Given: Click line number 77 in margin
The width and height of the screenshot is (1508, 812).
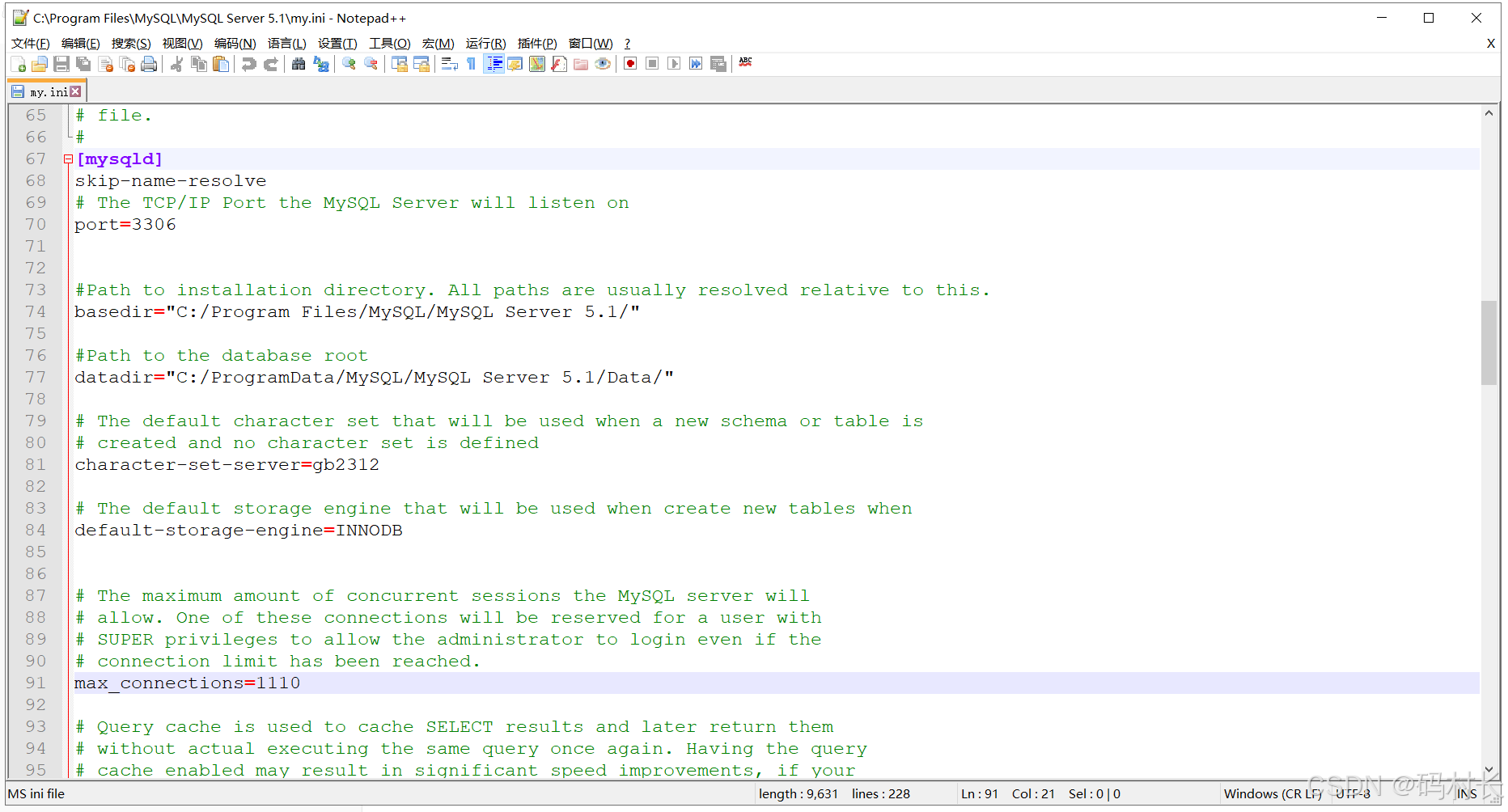Looking at the screenshot, I should click(x=36, y=378).
